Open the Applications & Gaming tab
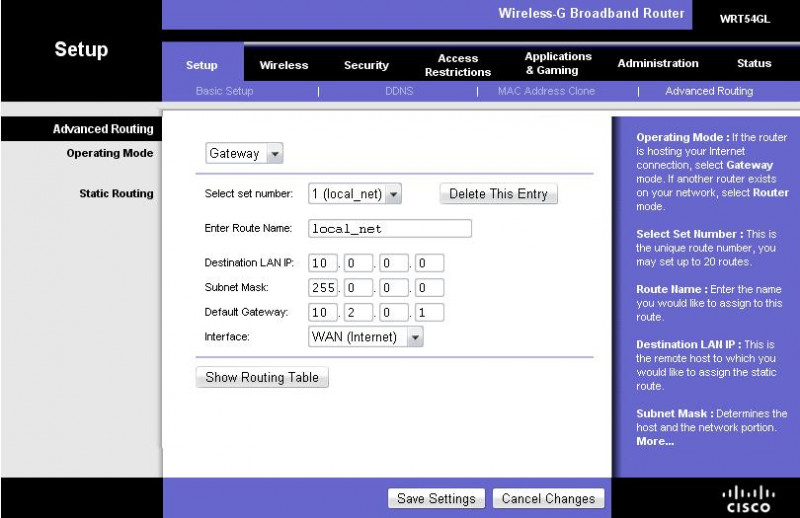Viewport: 800px width, 518px height. click(x=558, y=63)
